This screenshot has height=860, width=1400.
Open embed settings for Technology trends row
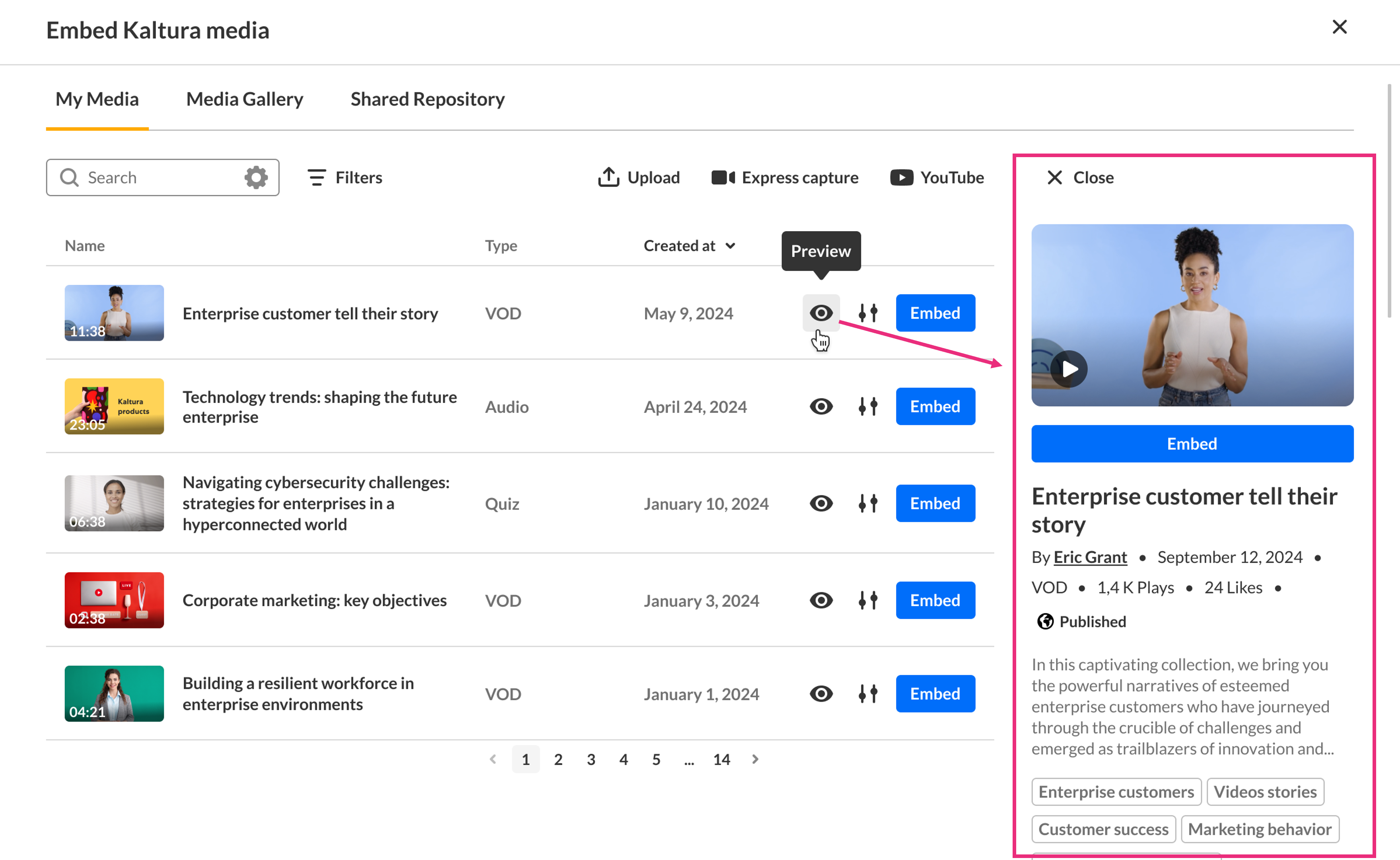coord(868,407)
